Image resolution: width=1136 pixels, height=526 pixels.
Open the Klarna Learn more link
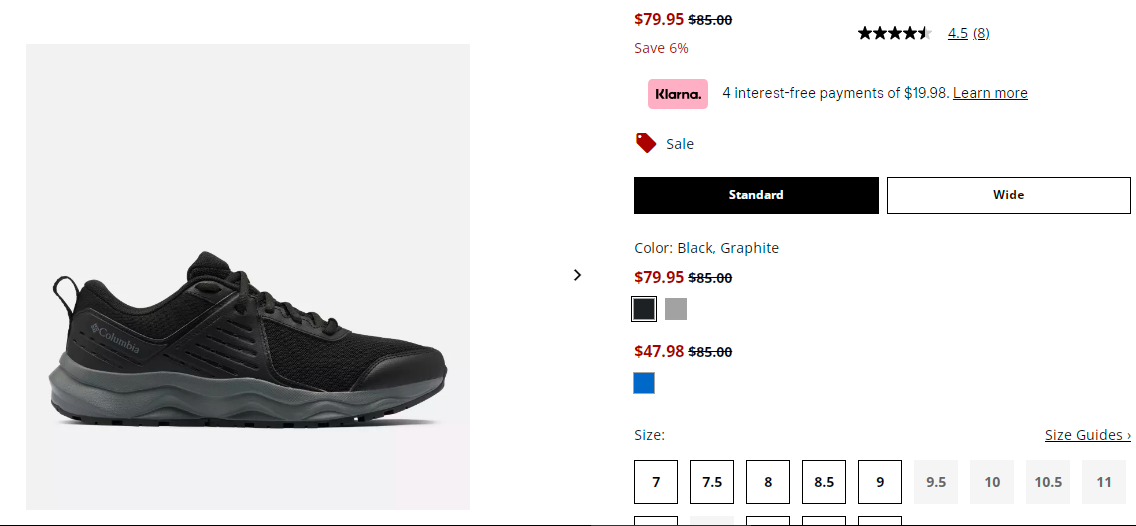click(x=990, y=93)
